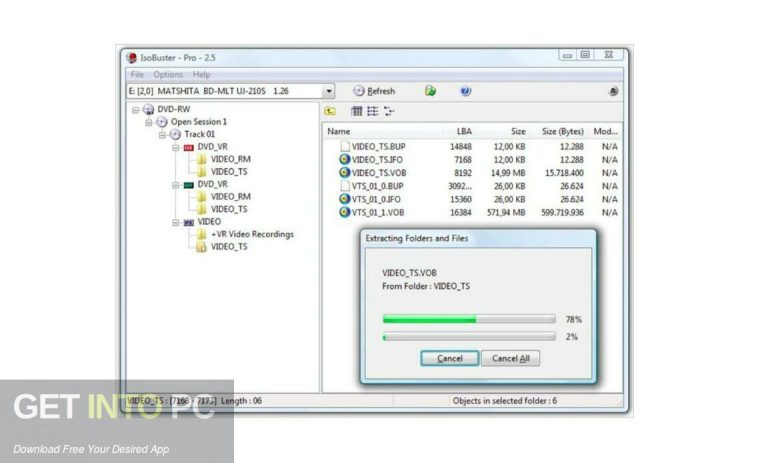
Task: Click the Track 01 disc icon
Action: (x=175, y=134)
